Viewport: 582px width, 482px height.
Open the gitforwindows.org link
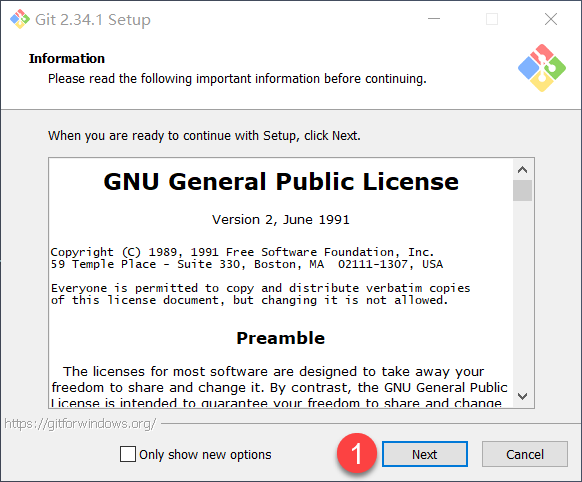(x=80, y=423)
